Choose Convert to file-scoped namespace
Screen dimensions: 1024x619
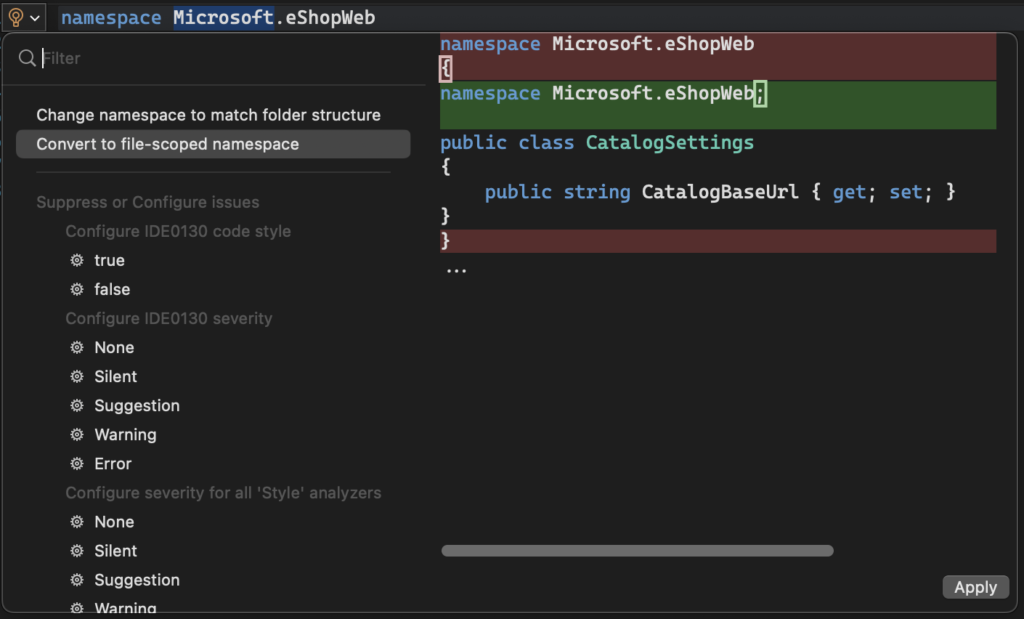tap(168, 144)
